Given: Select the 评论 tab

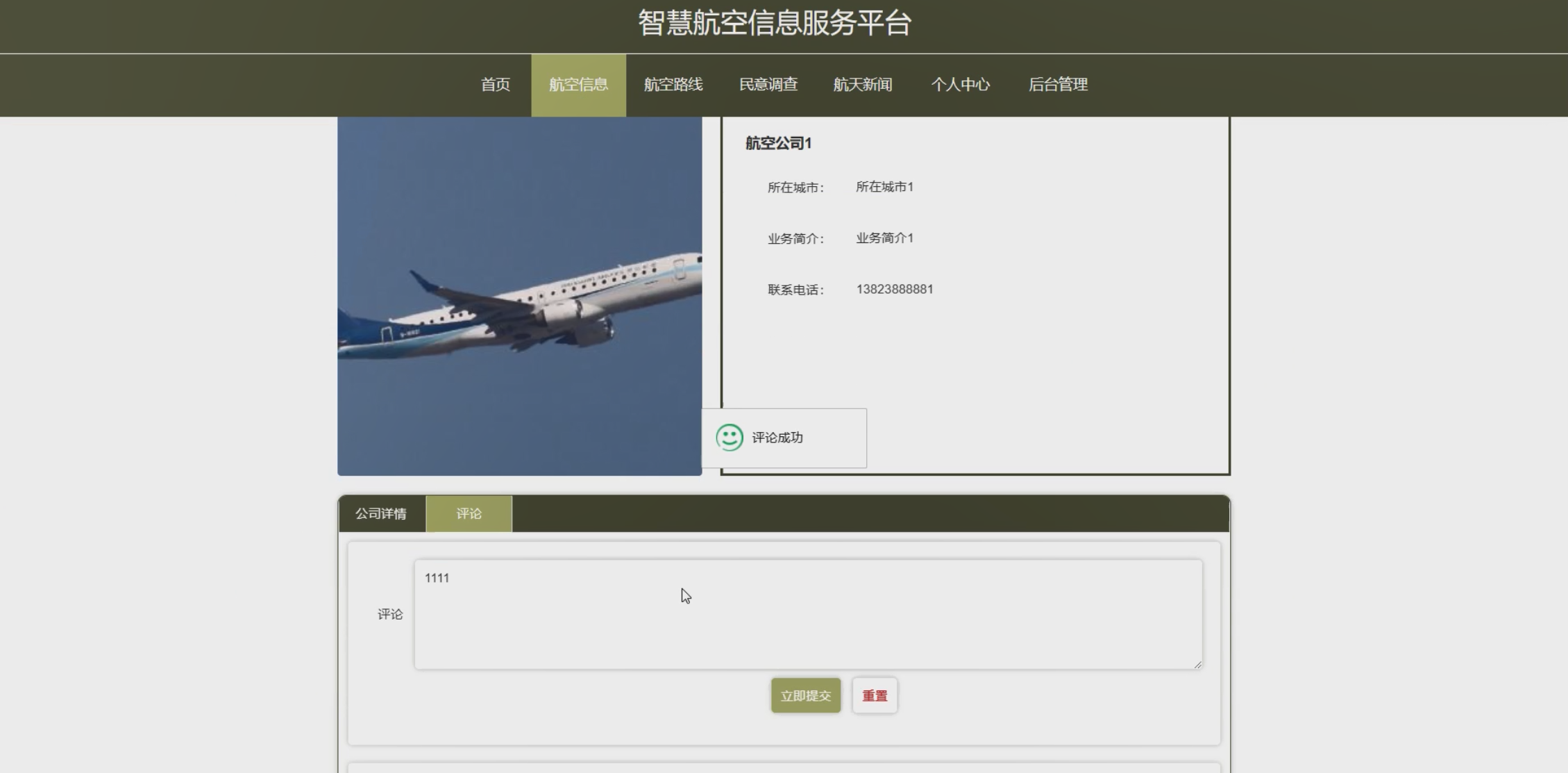Looking at the screenshot, I should [x=469, y=514].
